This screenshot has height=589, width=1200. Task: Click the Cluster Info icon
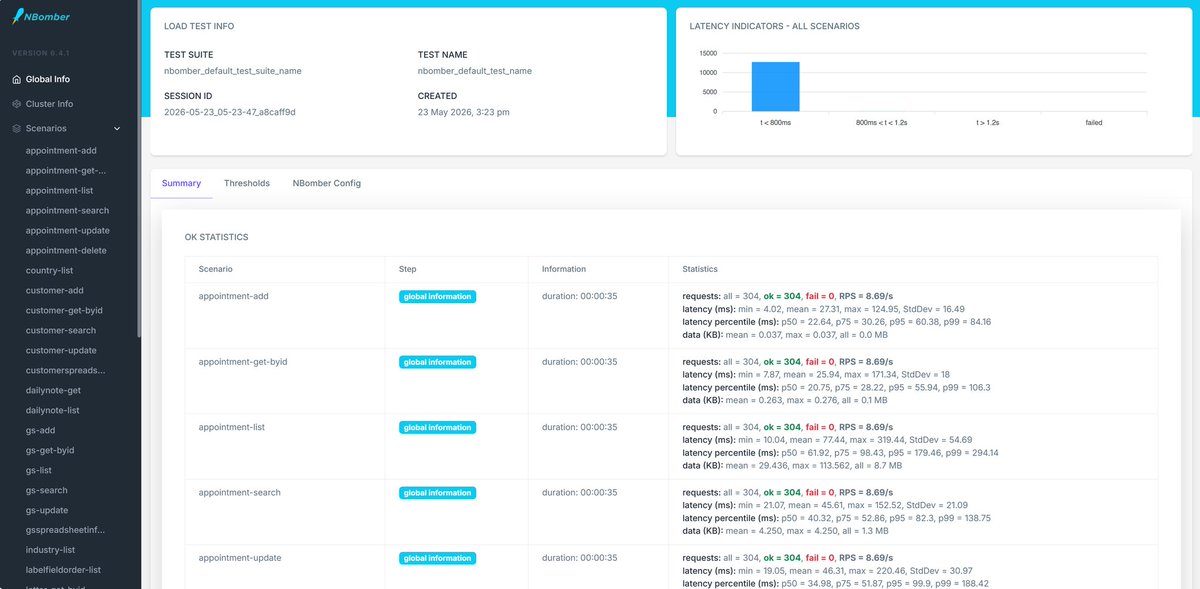point(16,104)
